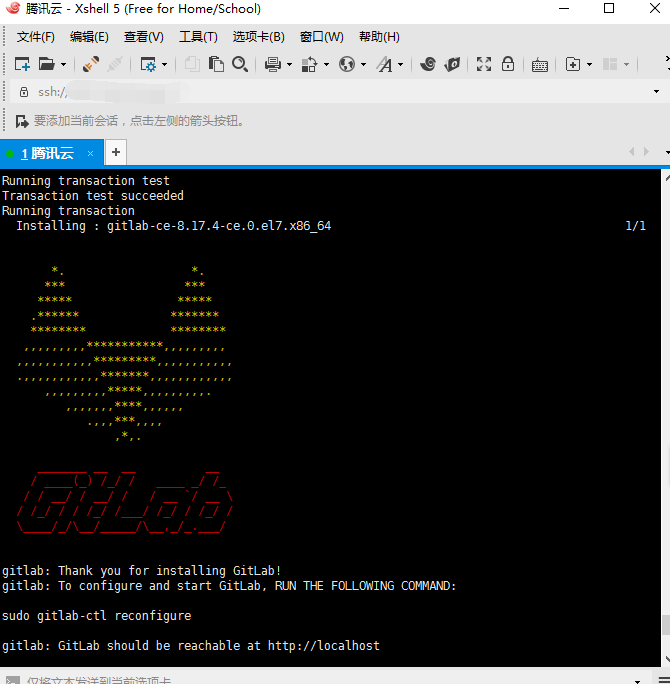This screenshot has width=670, height=684.
Task: Click the Connect/Reconnect toolbar icon
Action: 91,65
